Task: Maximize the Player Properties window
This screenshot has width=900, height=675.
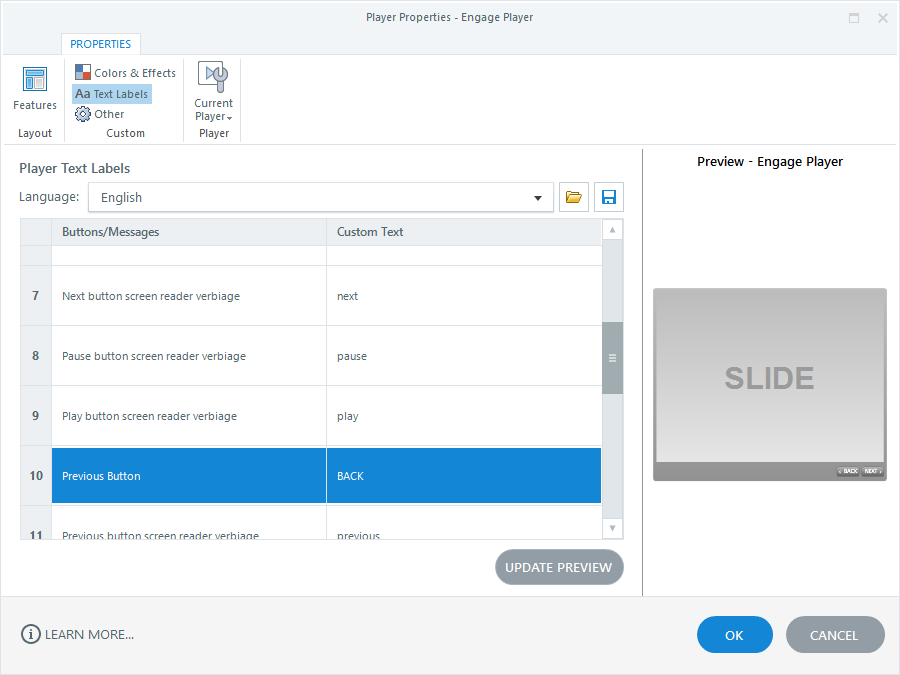Action: [x=854, y=18]
